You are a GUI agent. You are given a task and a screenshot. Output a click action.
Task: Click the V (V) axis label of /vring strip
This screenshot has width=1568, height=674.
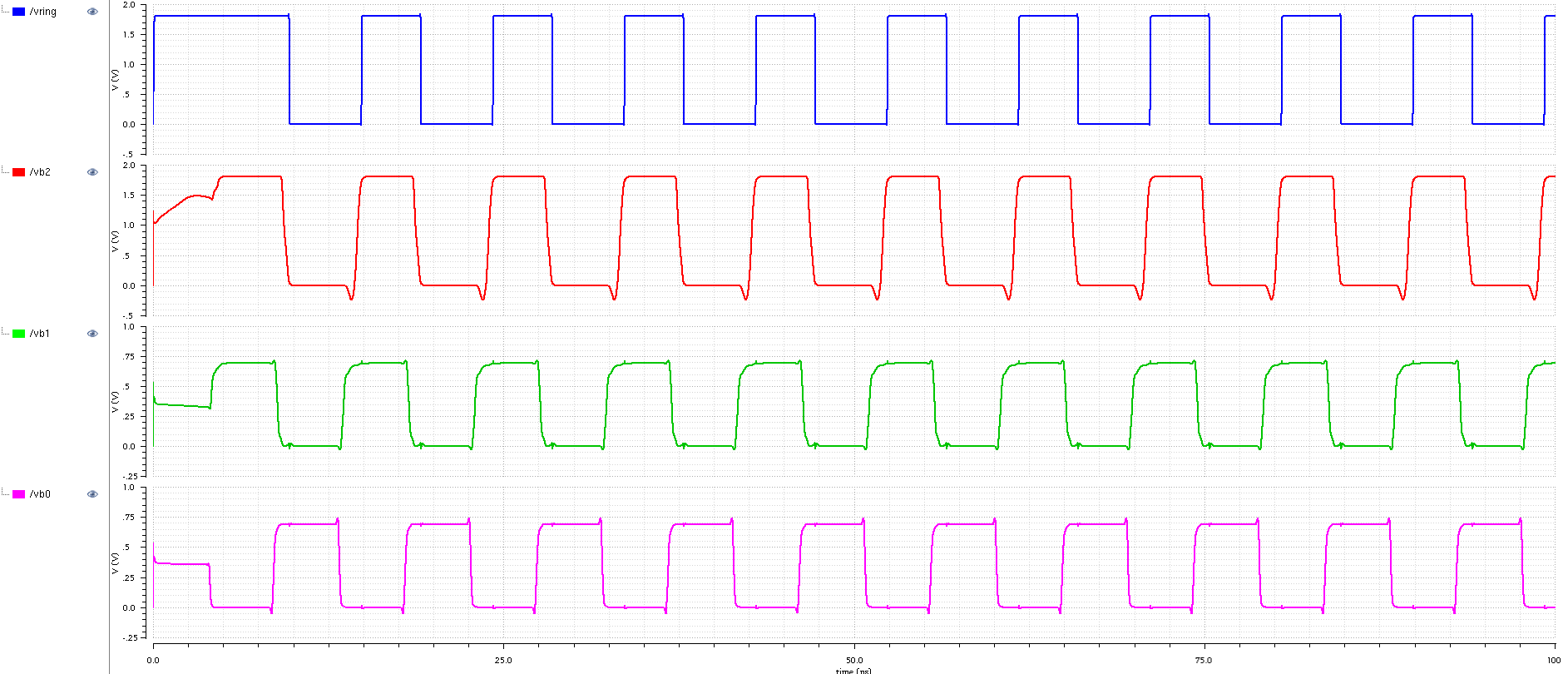tap(116, 80)
